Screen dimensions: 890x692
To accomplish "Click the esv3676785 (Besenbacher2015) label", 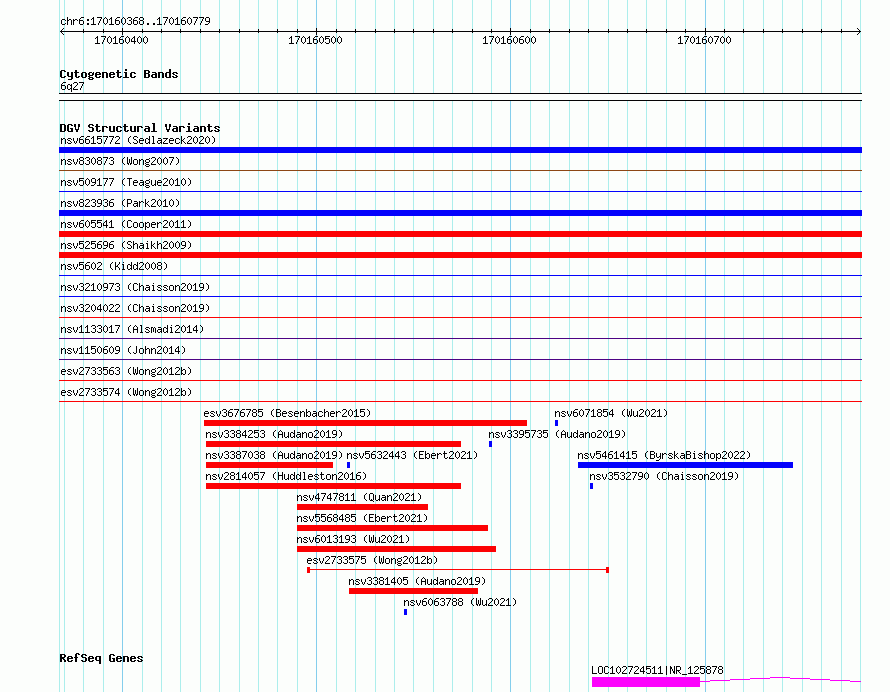I will tap(287, 413).
